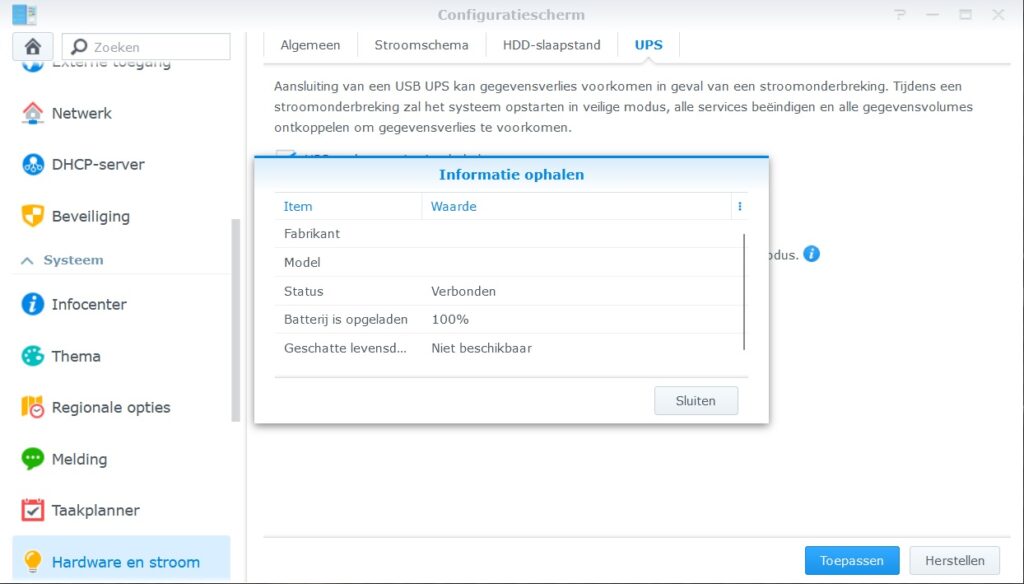Click the sidebar vertical scrollbar

(236, 320)
